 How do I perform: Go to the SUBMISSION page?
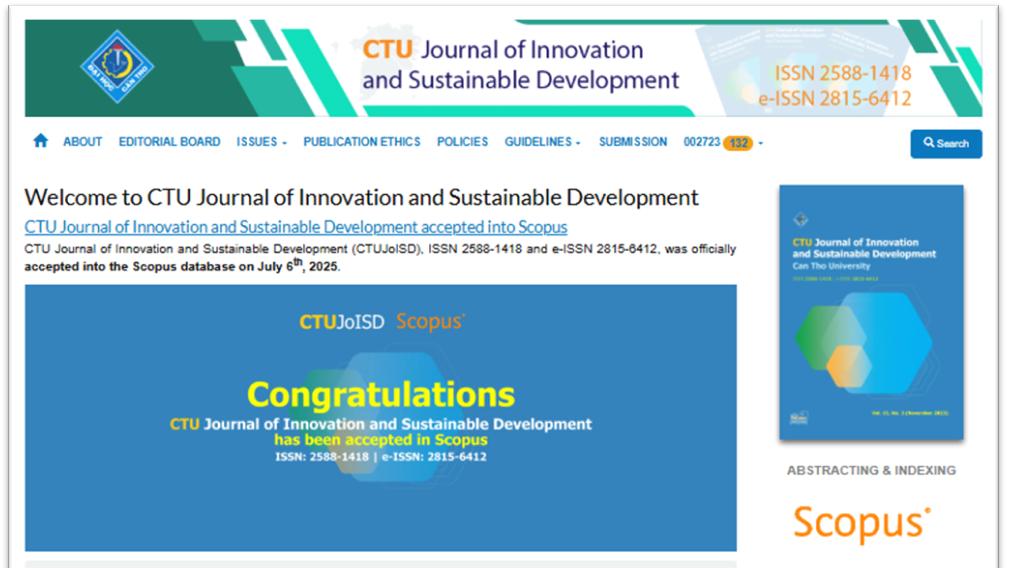click(632, 142)
